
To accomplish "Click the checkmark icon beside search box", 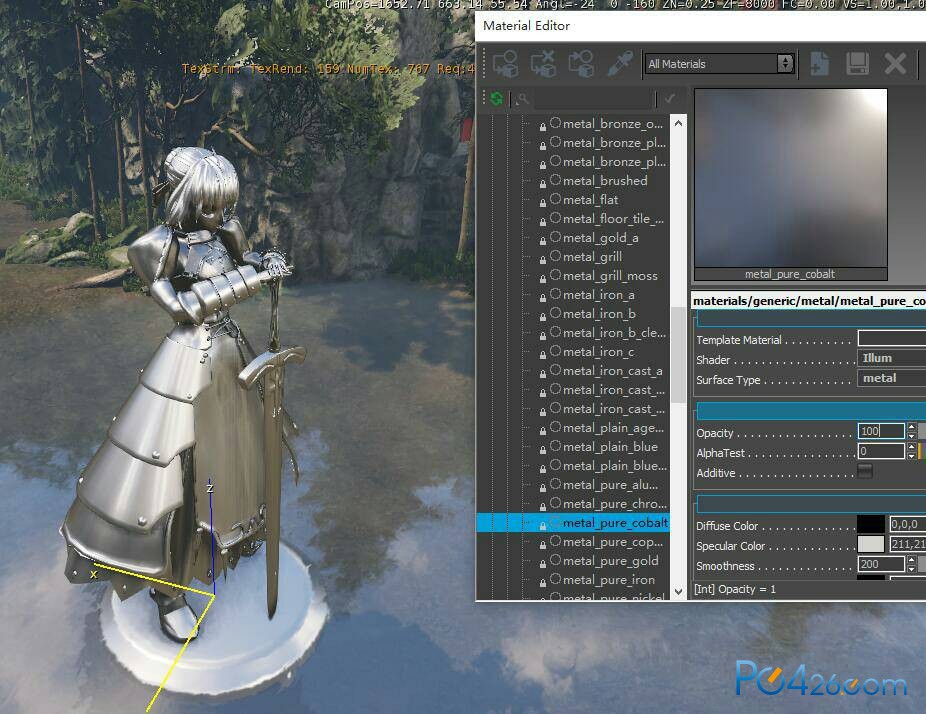I will coord(670,99).
